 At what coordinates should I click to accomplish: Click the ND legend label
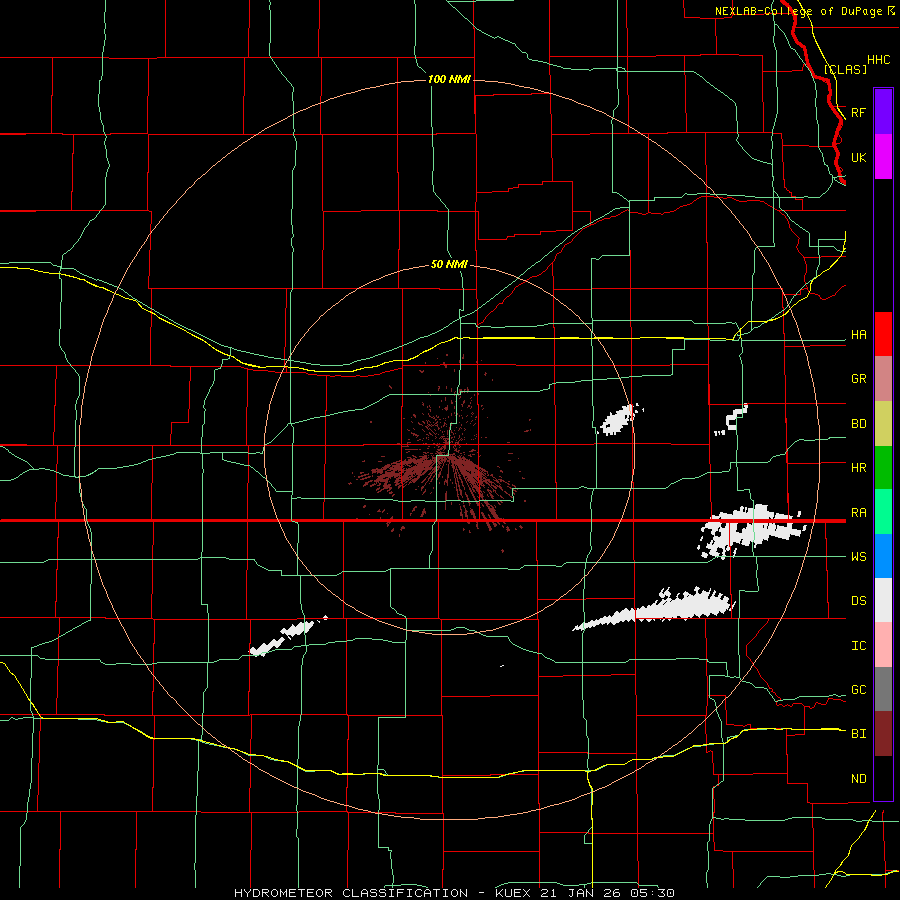point(858,779)
